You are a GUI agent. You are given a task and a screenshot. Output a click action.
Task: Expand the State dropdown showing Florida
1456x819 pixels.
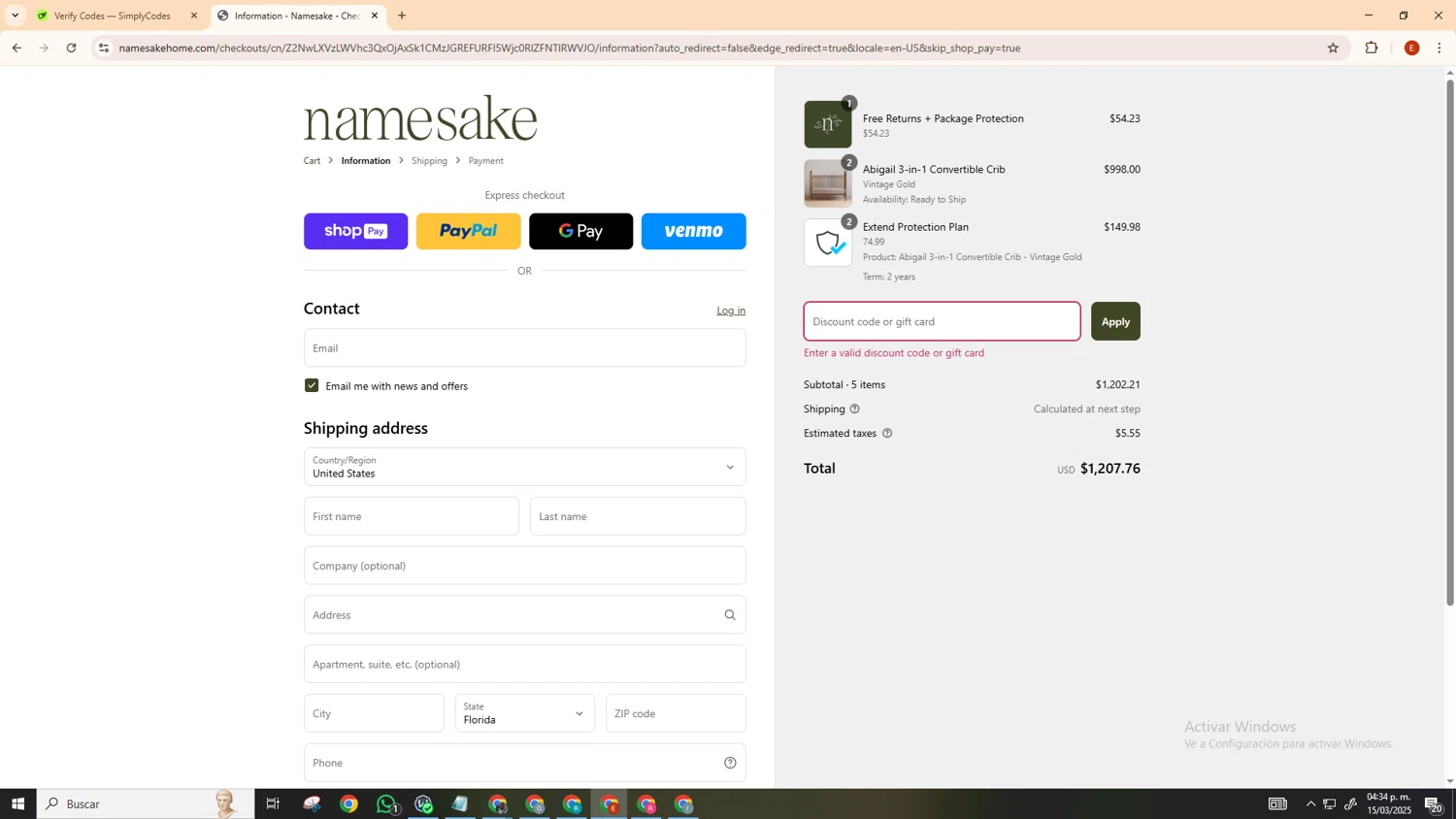point(524,713)
